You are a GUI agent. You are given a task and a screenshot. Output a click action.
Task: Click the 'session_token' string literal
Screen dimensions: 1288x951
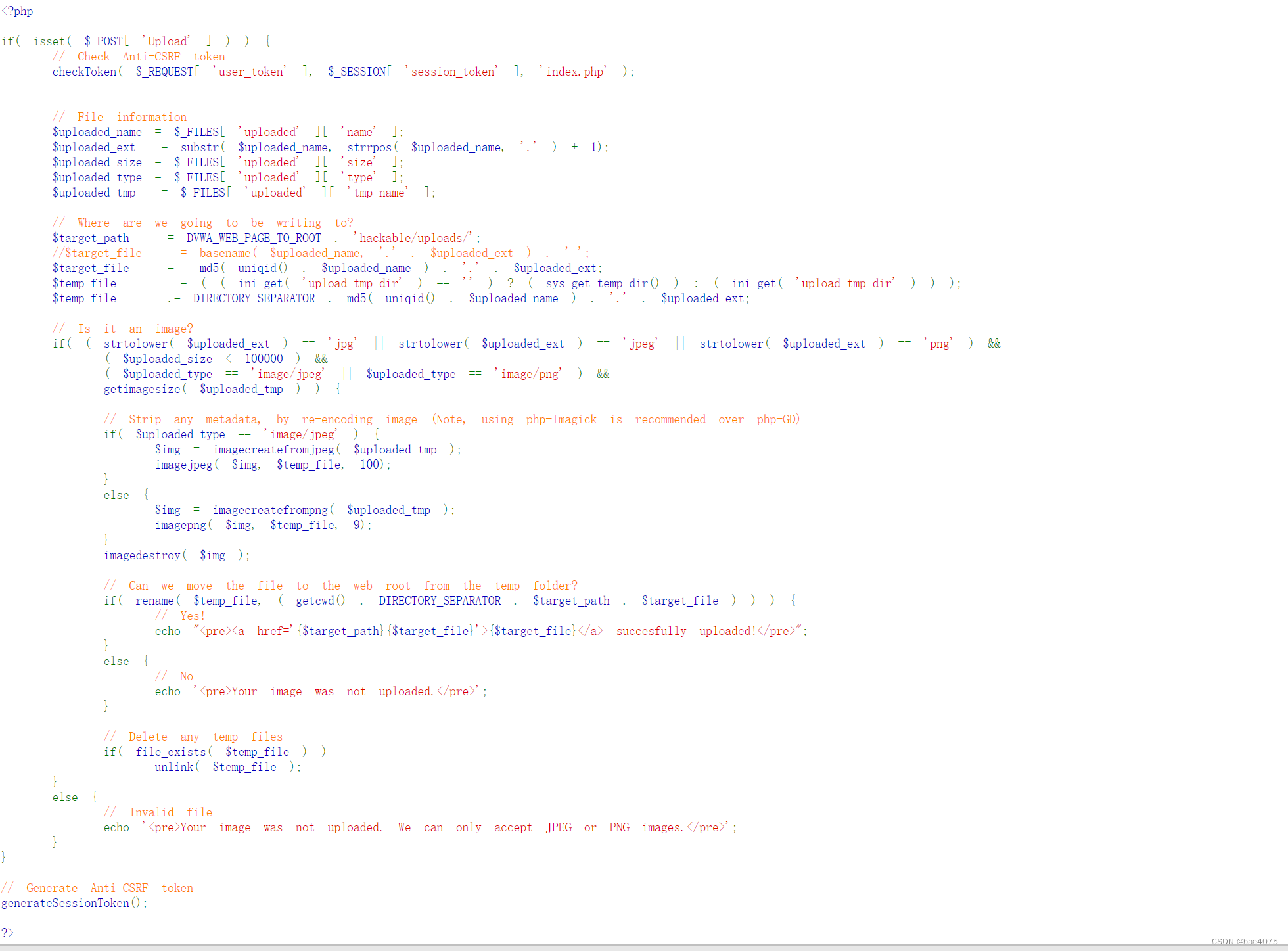(451, 72)
